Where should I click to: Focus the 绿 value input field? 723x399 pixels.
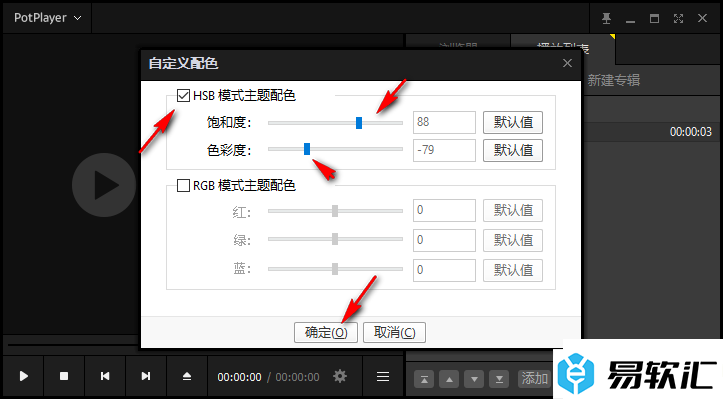(x=444, y=240)
